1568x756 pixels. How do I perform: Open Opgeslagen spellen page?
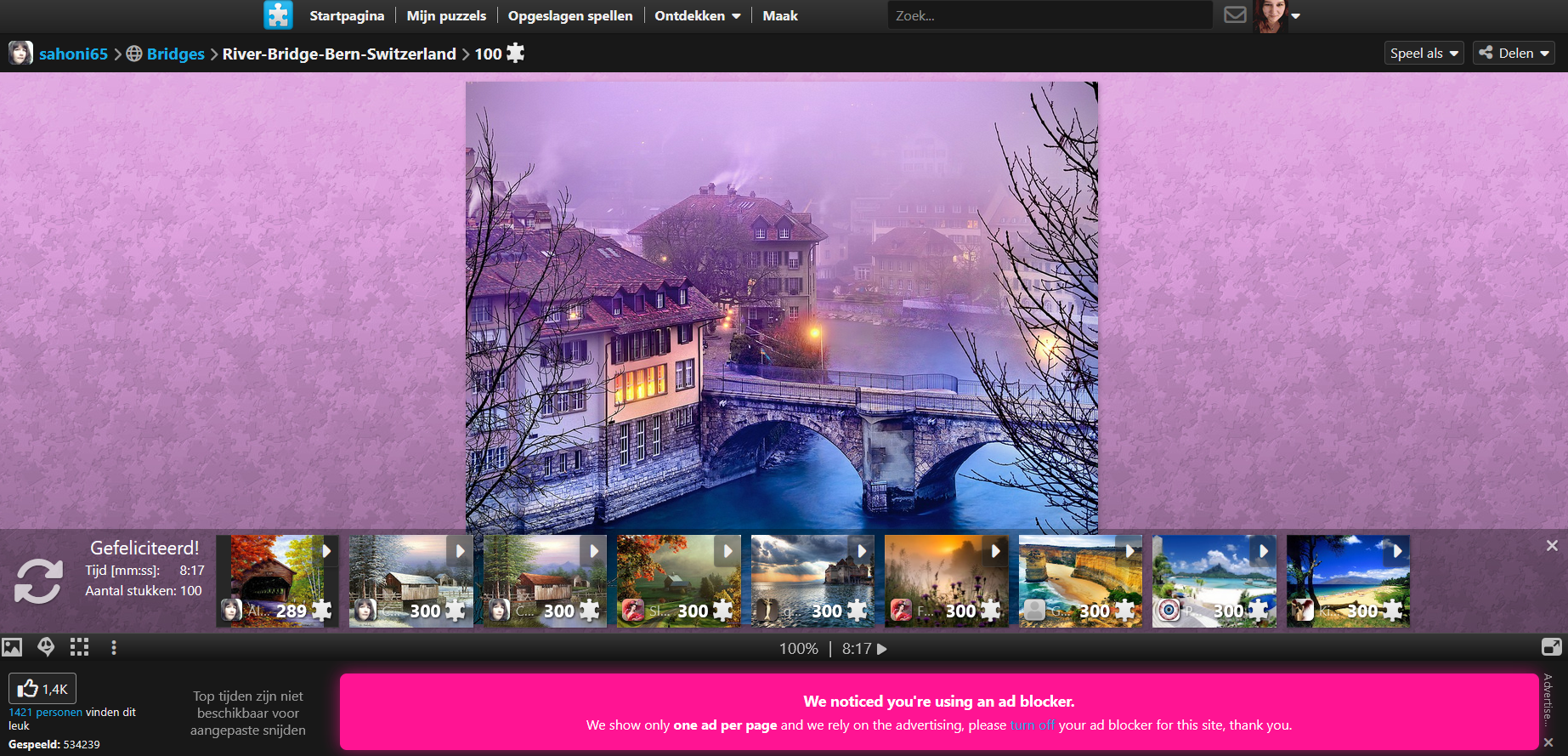570,15
